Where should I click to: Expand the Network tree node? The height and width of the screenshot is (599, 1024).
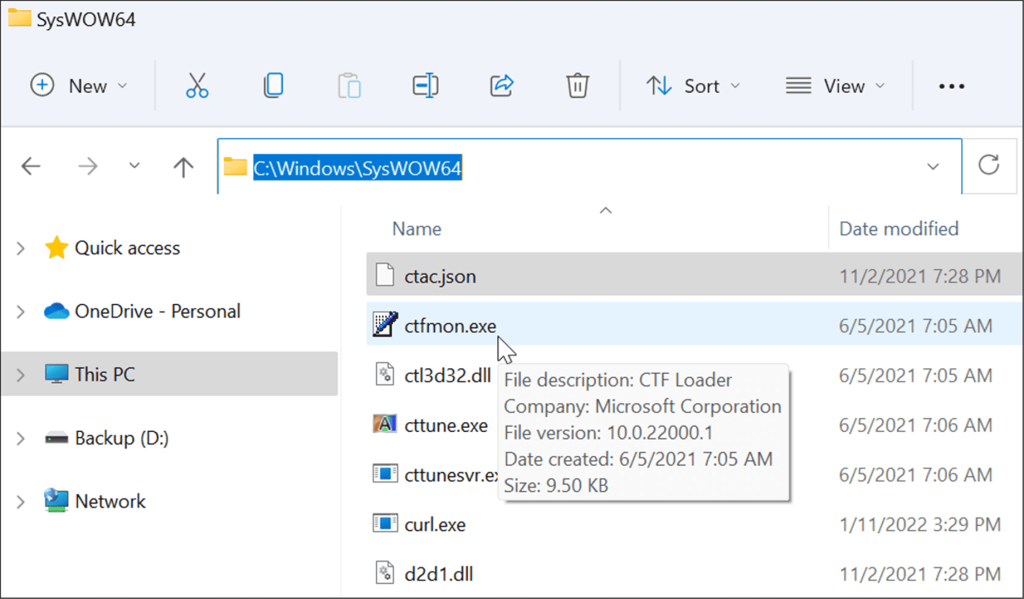click(x=21, y=502)
